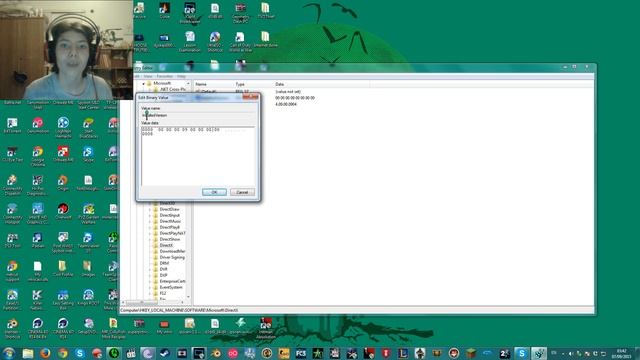The image size is (640, 360).
Task: Click the tree horizontal scroll left arrow
Action: coord(123,302)
